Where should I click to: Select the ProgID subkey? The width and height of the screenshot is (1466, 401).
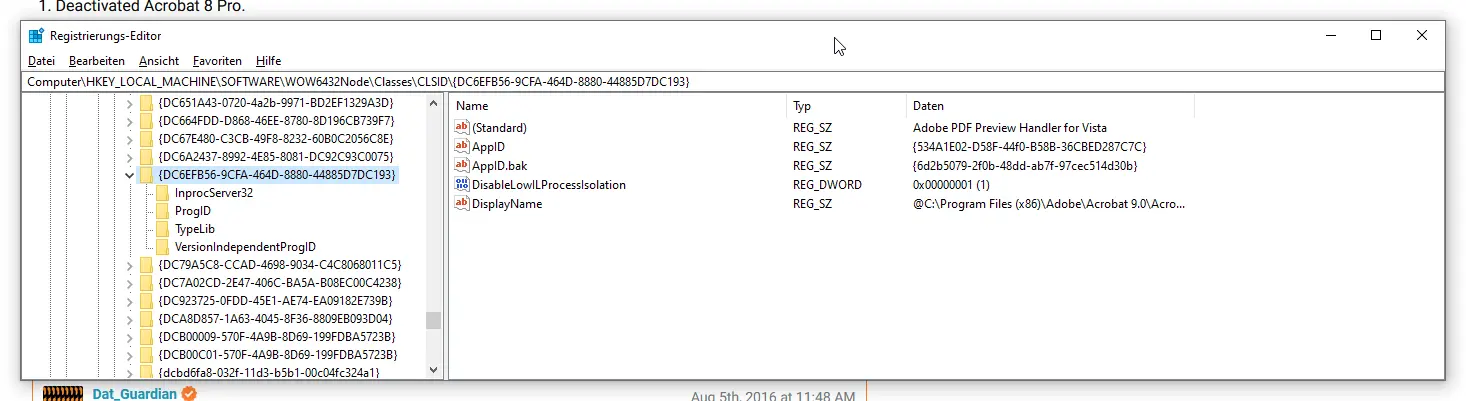point(192,211)
